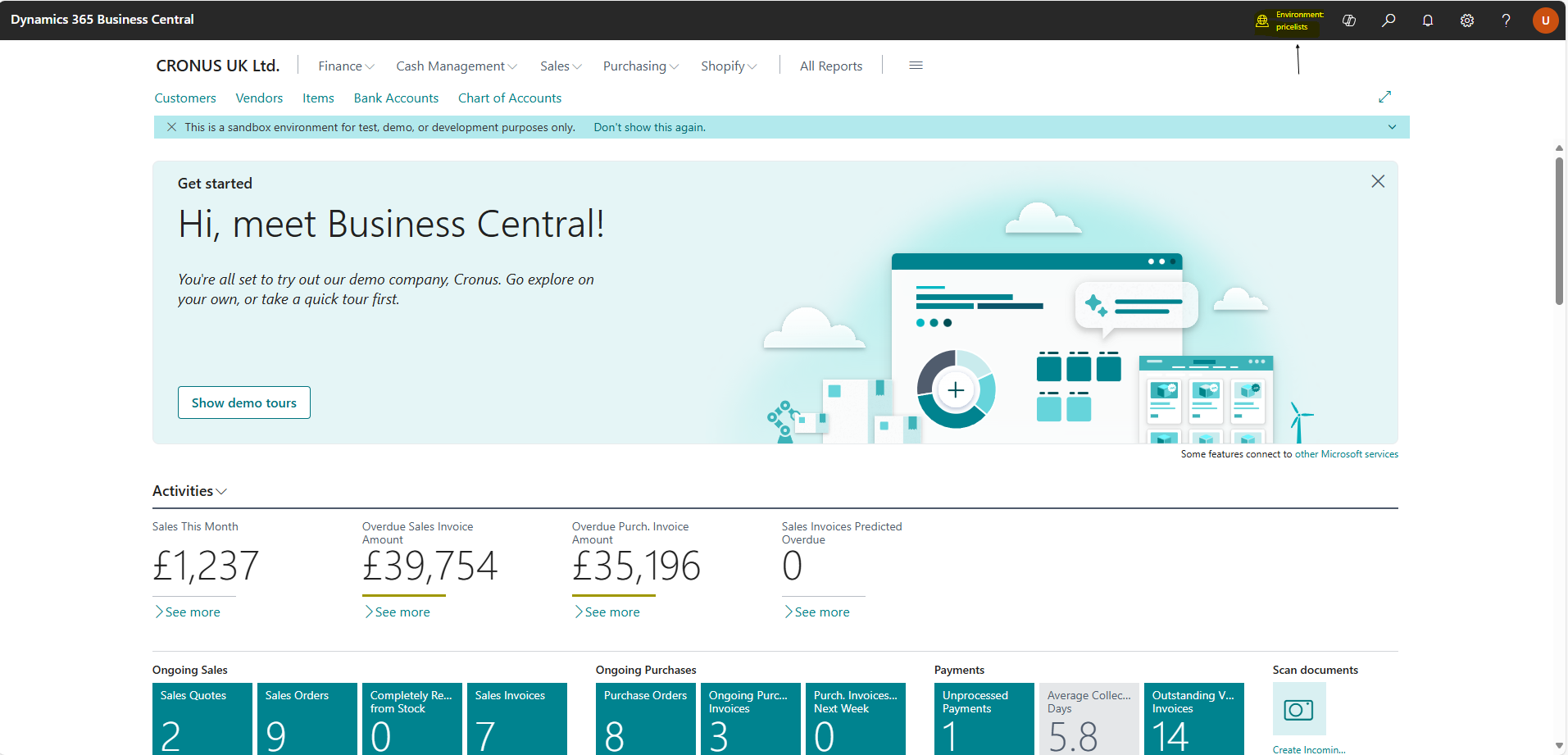The height and width of the screenshot is (755, 1568).
Task: Open the Unprocessed Payments tile
Action: click(x=984, y=719)
